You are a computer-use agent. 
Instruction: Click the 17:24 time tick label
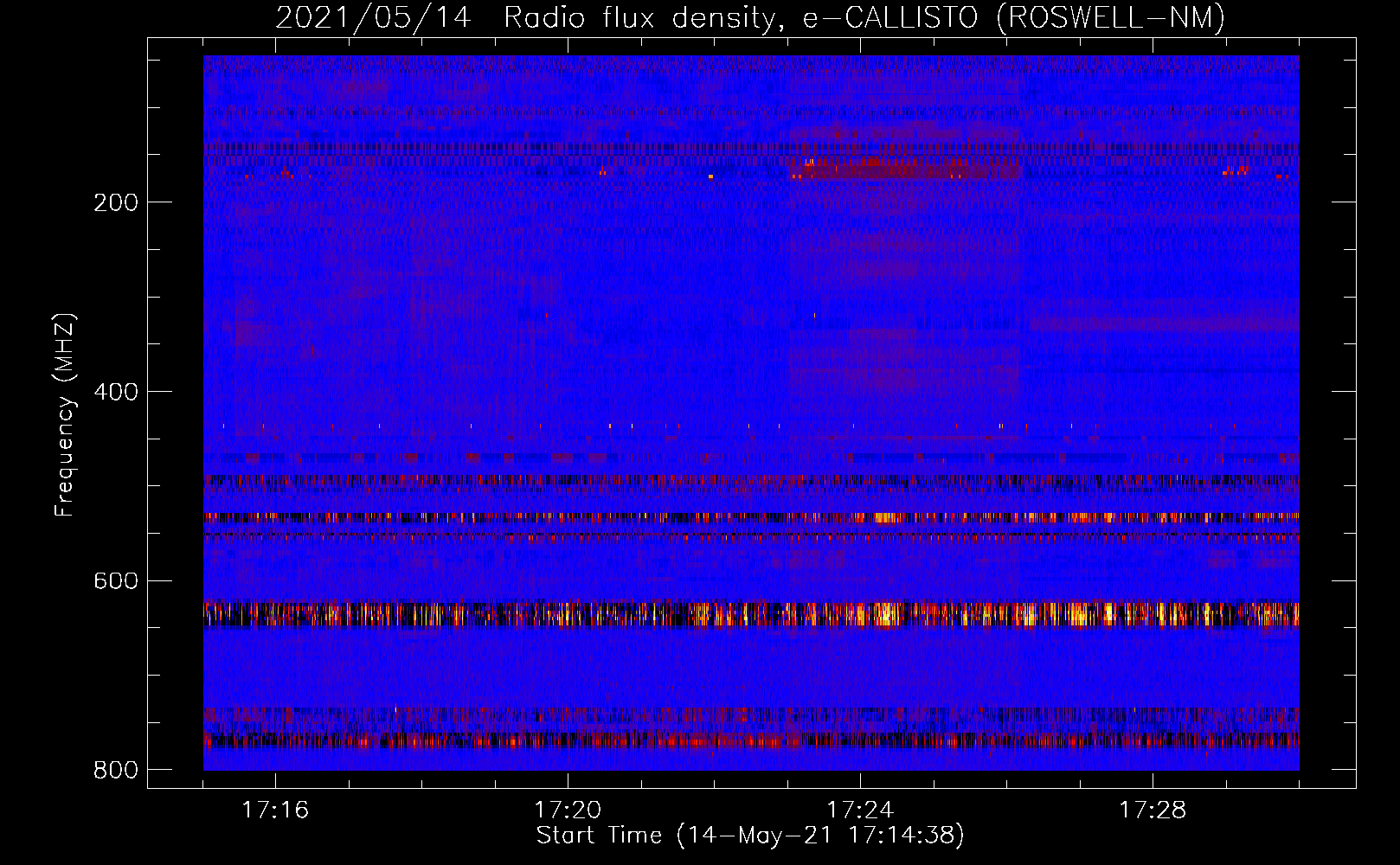[x=860, y=810]
